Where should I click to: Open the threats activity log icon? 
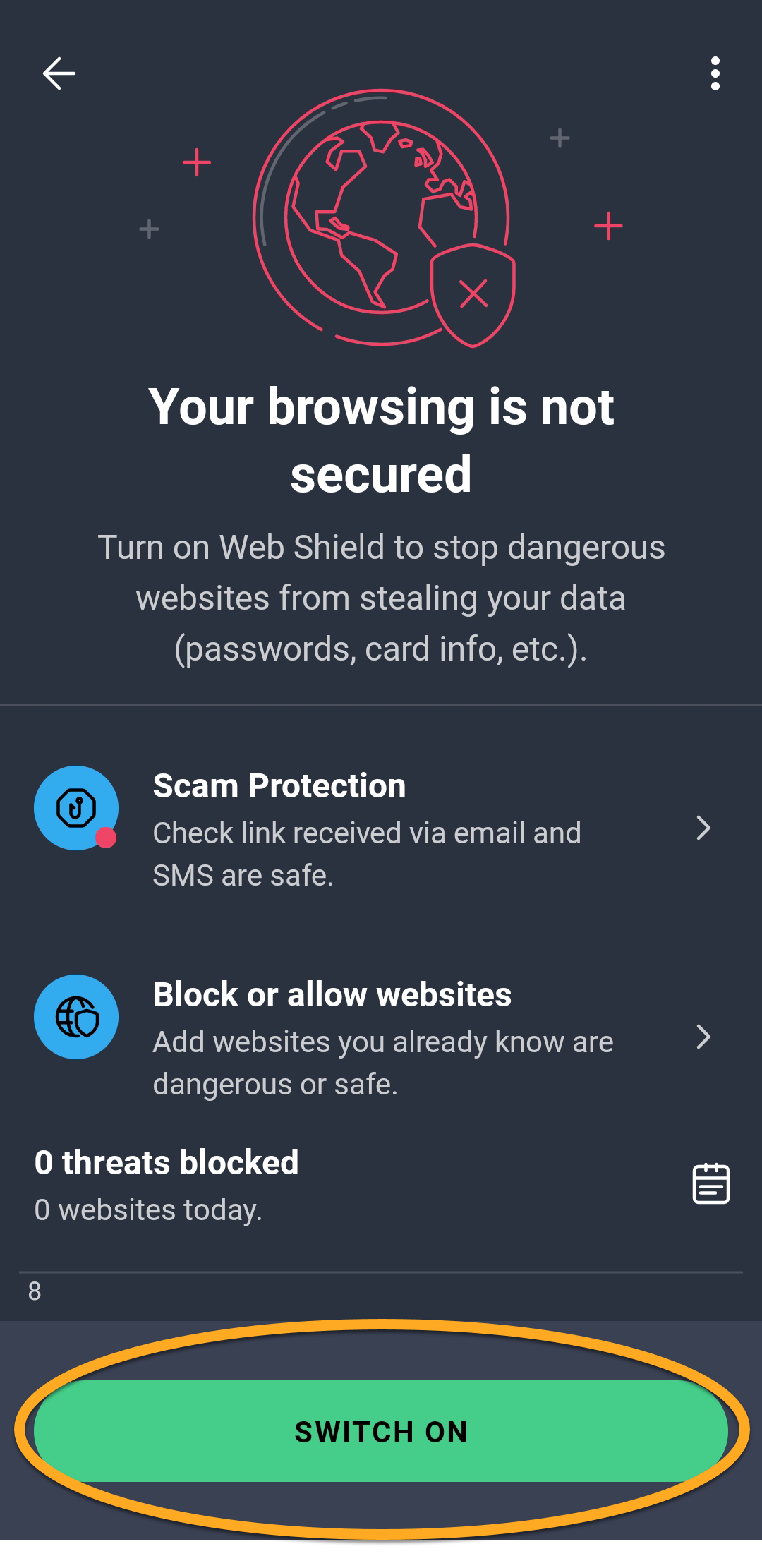click(x=710, y=1183)
